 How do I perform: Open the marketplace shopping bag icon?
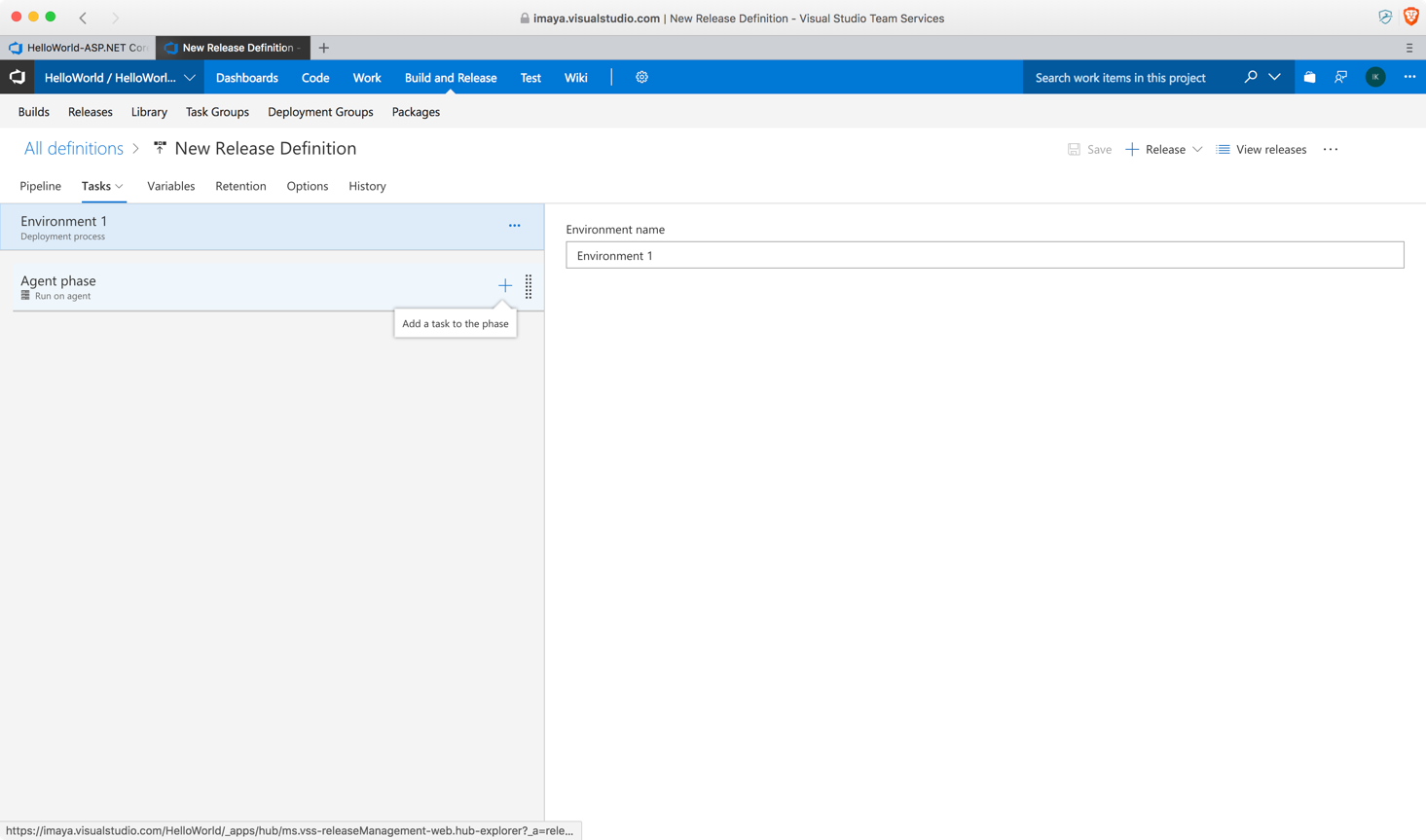(x=1309, y=77)
